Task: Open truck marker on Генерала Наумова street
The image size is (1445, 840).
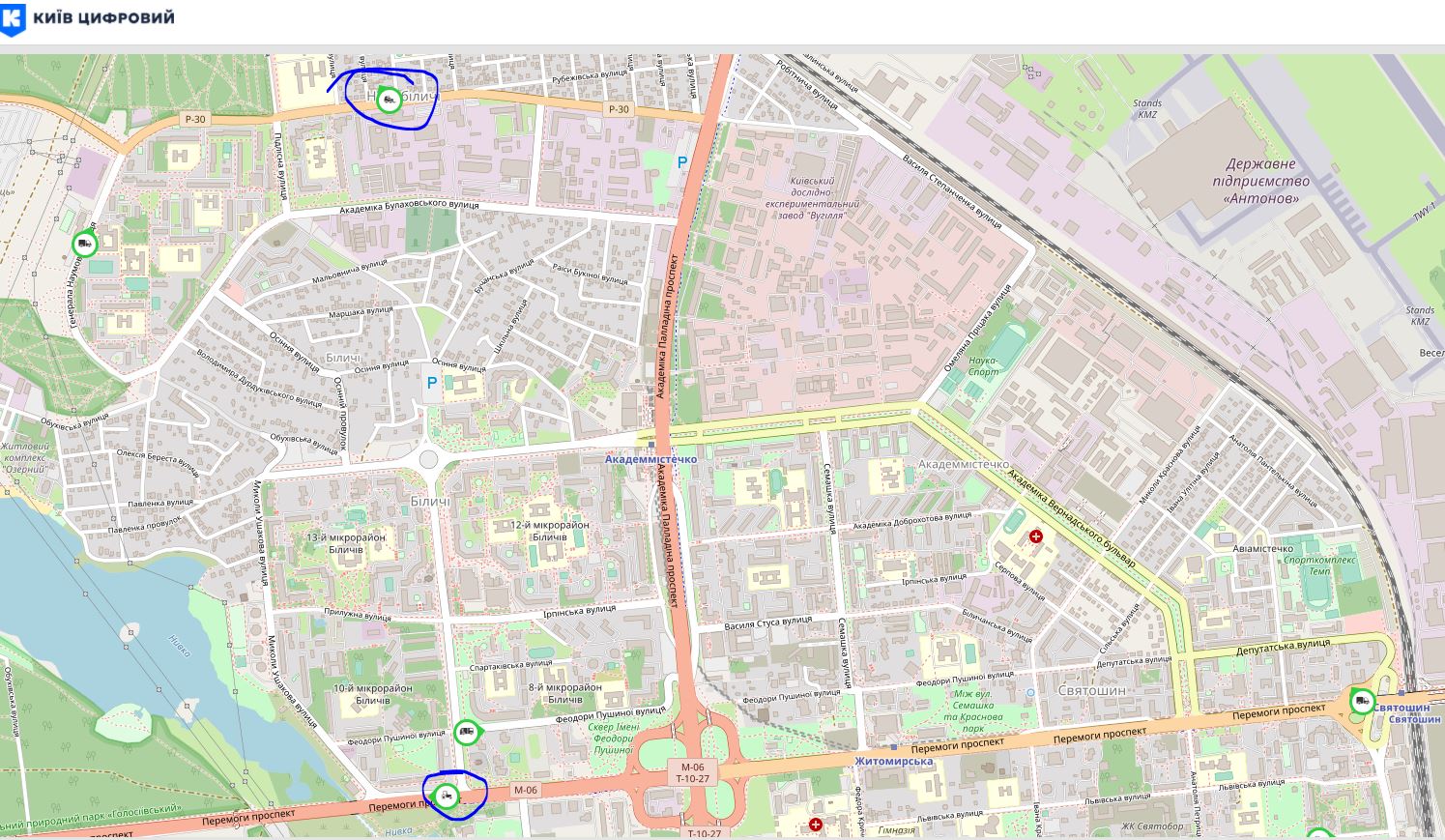Action: click(86, 244)
